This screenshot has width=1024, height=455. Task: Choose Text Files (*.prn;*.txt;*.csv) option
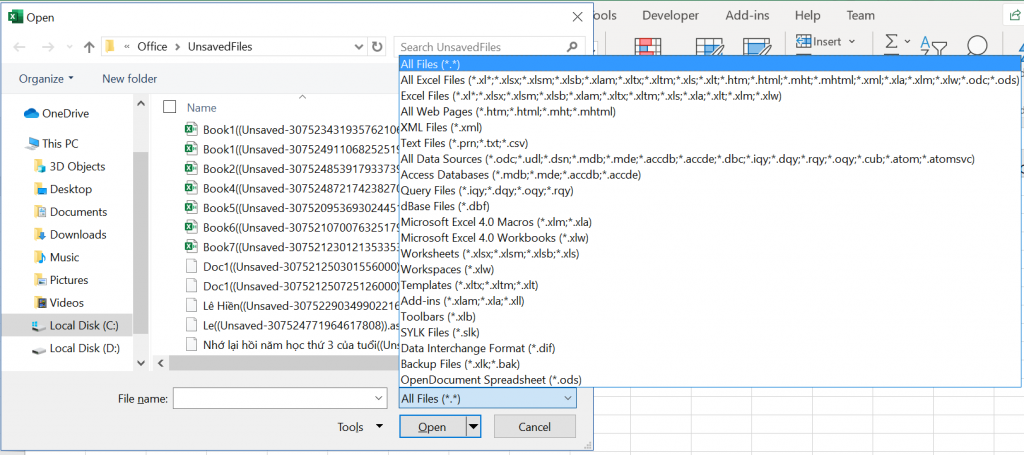click(709, 144)
